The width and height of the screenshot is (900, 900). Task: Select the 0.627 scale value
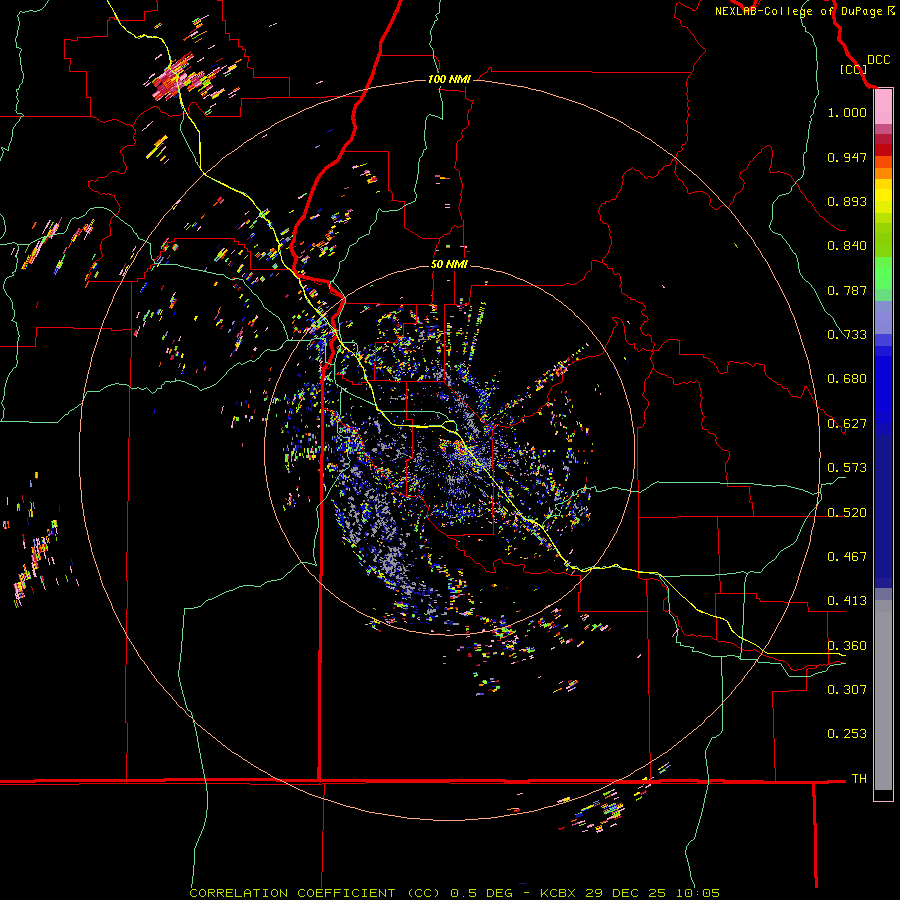coord(847,424)
